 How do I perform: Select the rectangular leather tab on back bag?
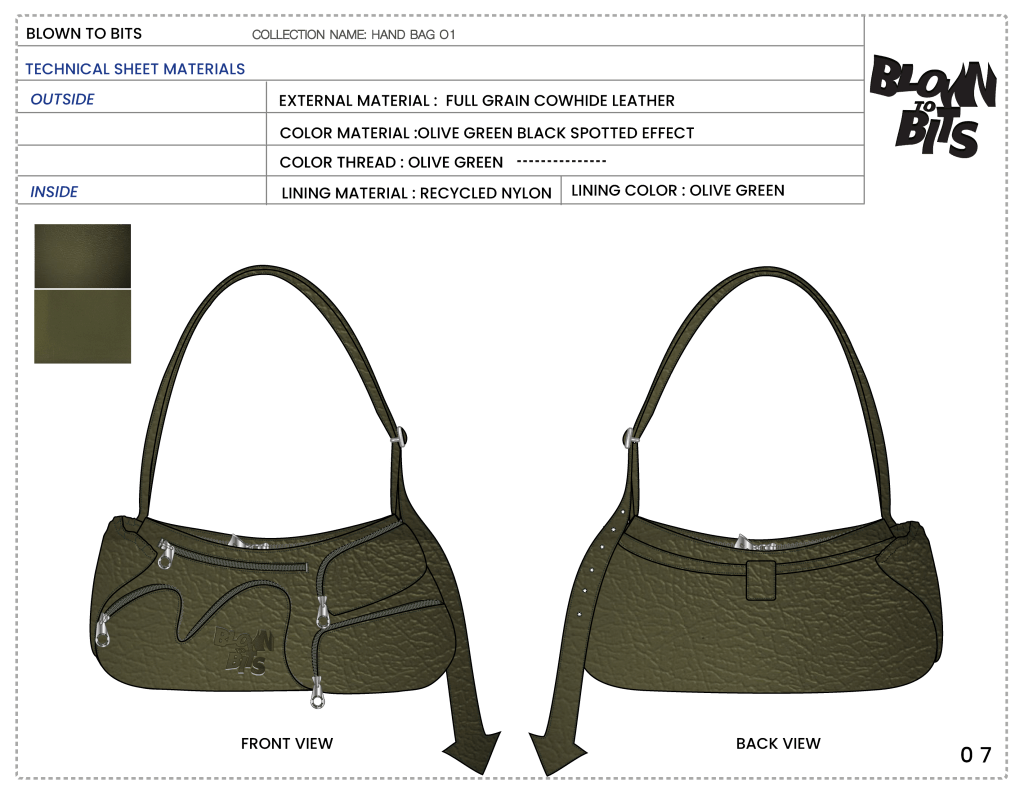pos(761,580)
